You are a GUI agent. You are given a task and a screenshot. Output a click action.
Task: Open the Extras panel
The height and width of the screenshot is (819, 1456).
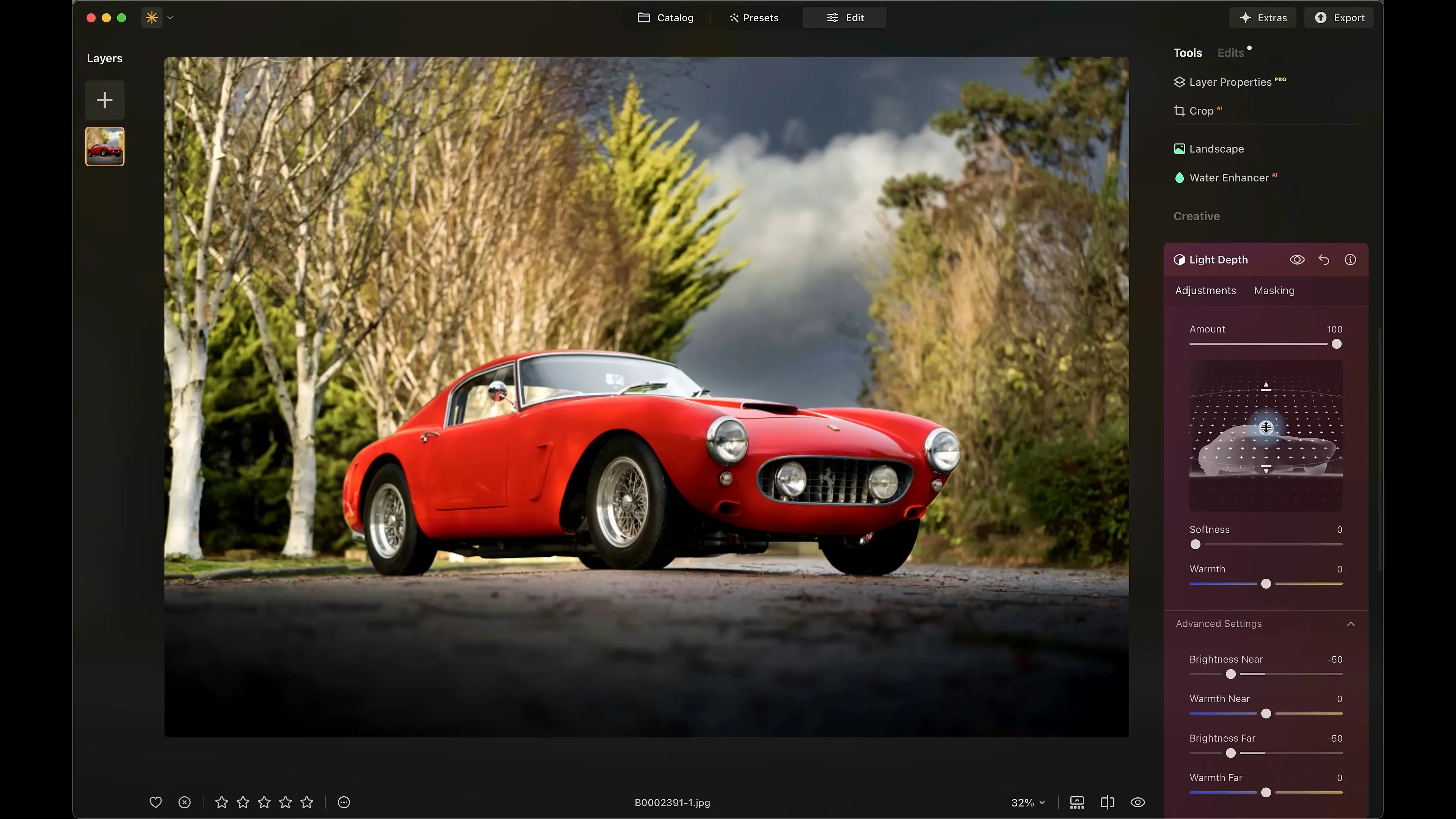coord(1263,17)
